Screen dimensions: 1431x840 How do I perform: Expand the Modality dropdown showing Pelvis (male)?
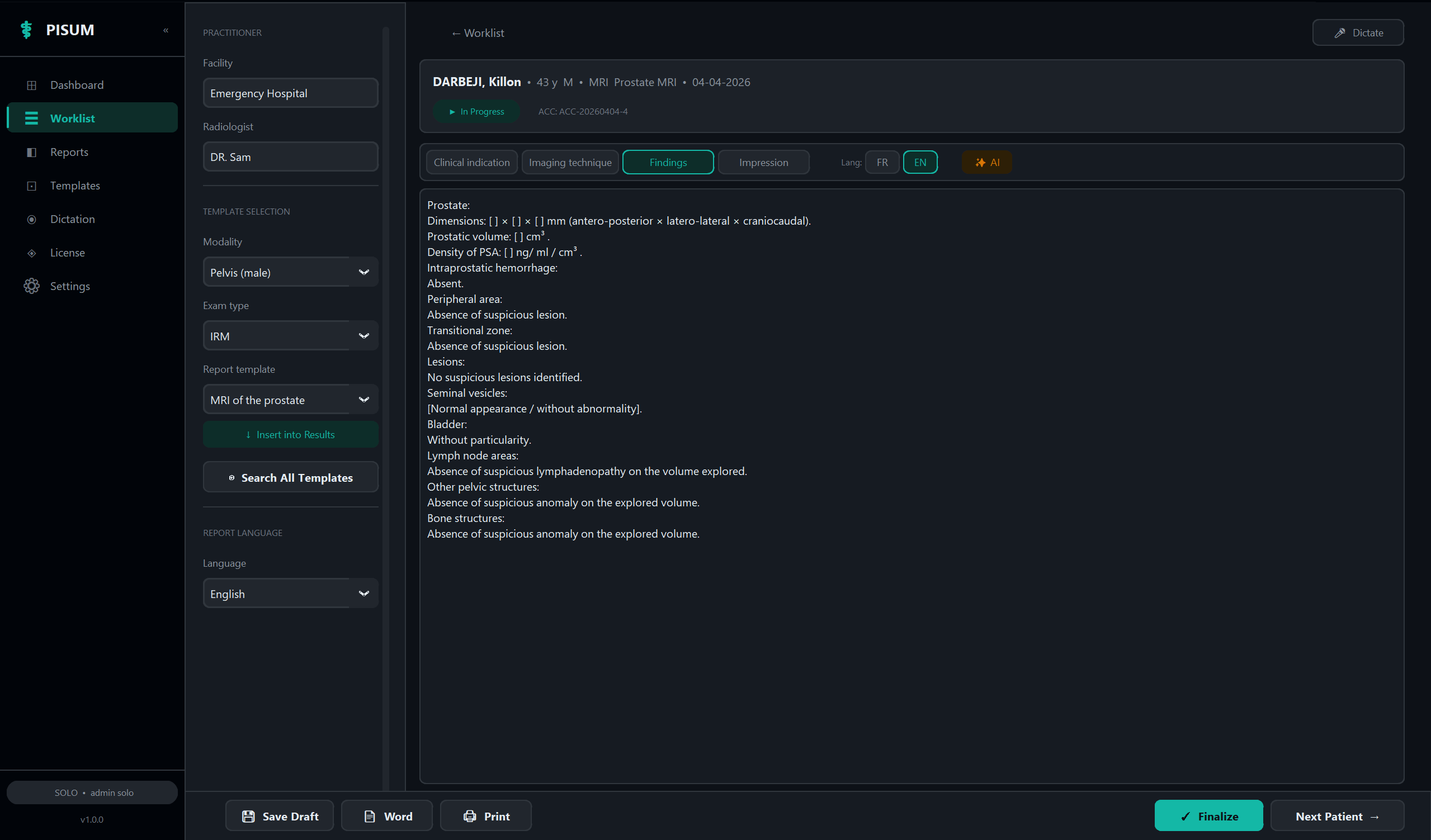[290, 272]
